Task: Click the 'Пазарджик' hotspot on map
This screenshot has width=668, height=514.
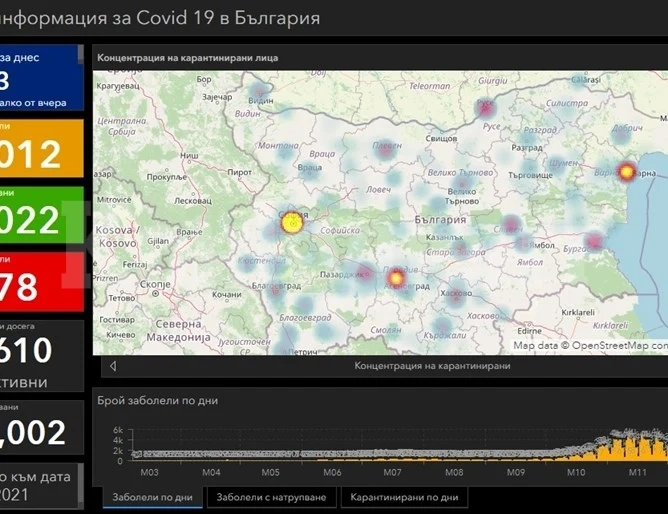Action: click(x=365, y=273)
